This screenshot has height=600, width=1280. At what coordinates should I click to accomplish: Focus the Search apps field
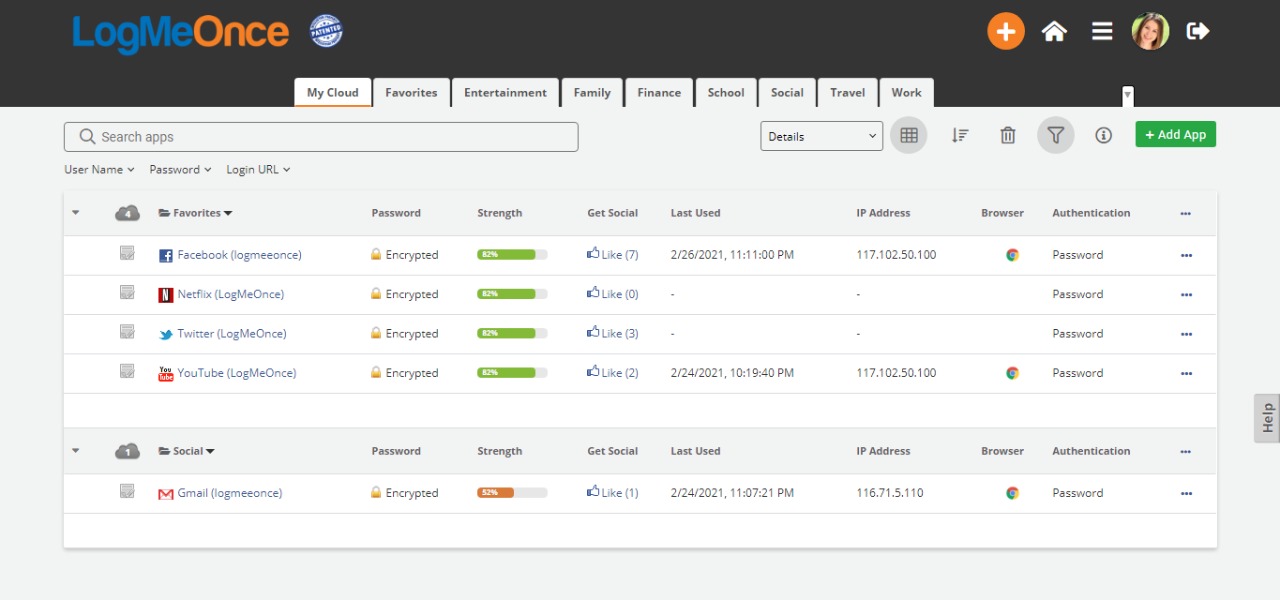321,137
